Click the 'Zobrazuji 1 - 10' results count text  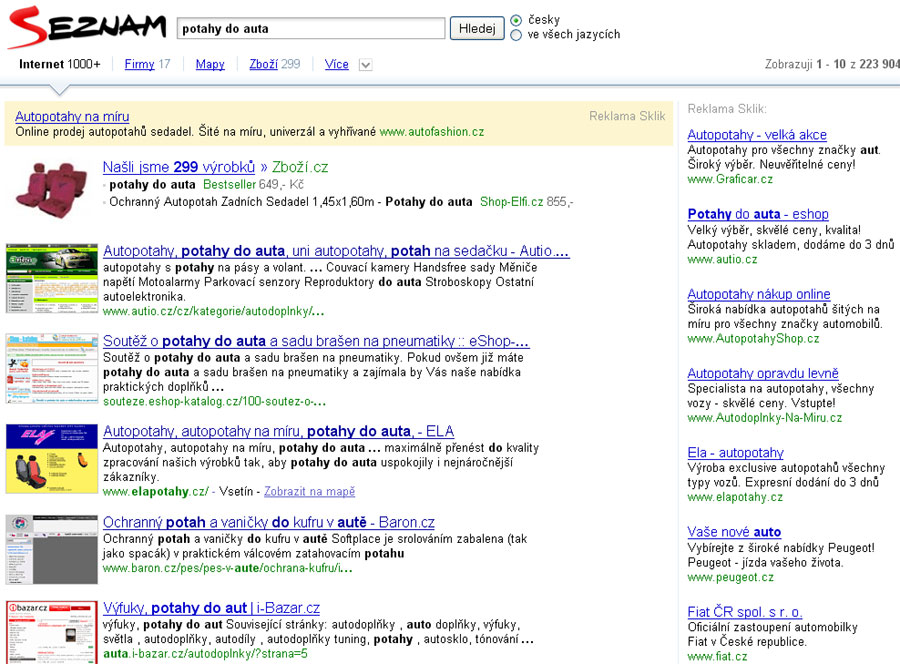coord(832,64)
